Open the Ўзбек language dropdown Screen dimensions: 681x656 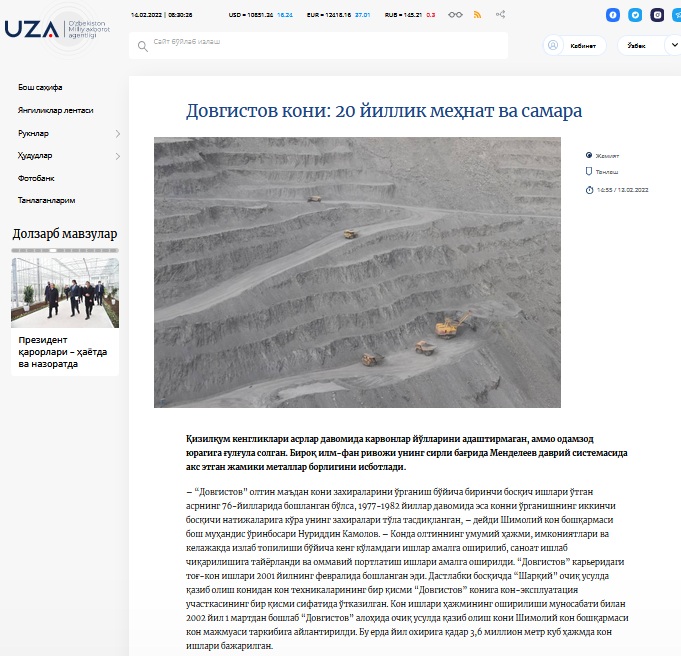[643, 45]
